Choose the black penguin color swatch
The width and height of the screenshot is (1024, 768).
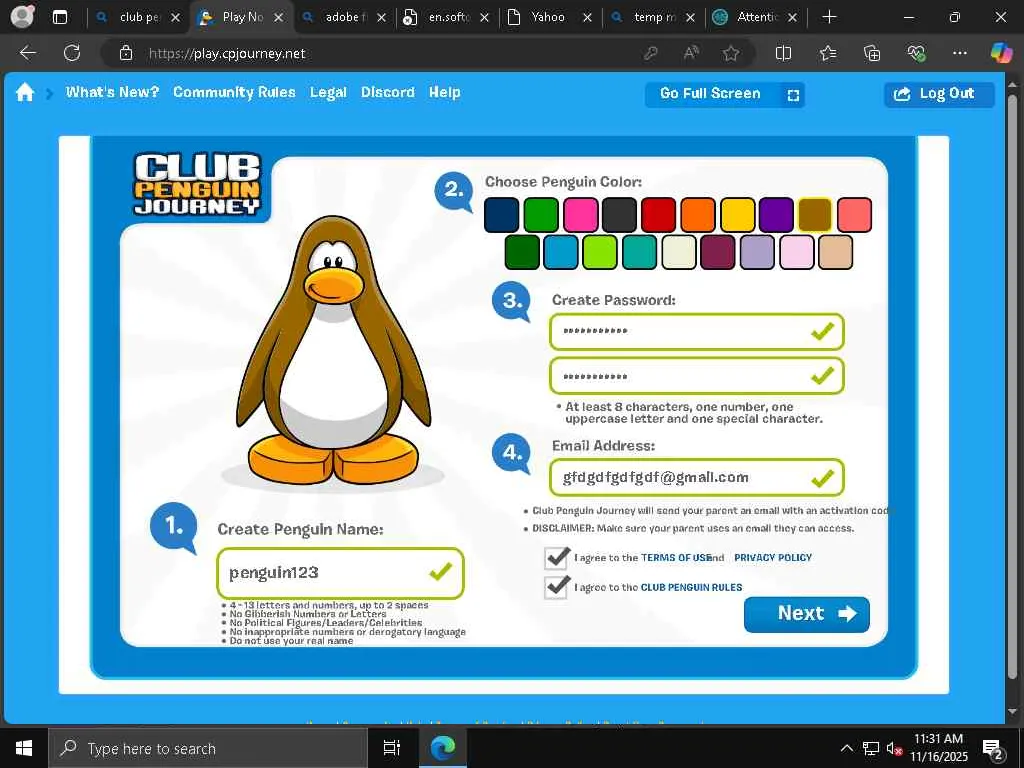[x=619, y=215]
